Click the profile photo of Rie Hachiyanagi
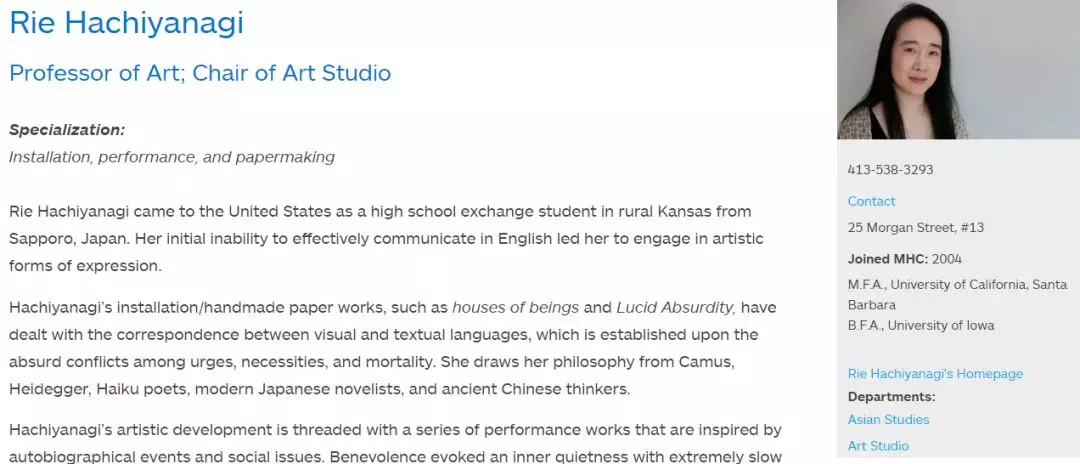Screen dimensions: 1080x464 tap(902, 69)
